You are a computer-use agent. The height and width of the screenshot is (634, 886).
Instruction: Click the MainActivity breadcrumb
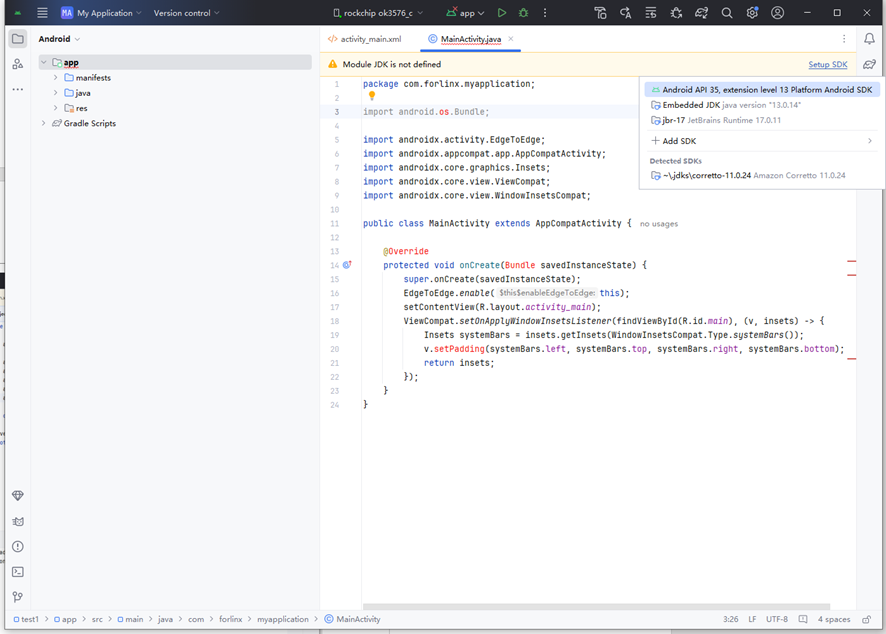coord(353,619)
